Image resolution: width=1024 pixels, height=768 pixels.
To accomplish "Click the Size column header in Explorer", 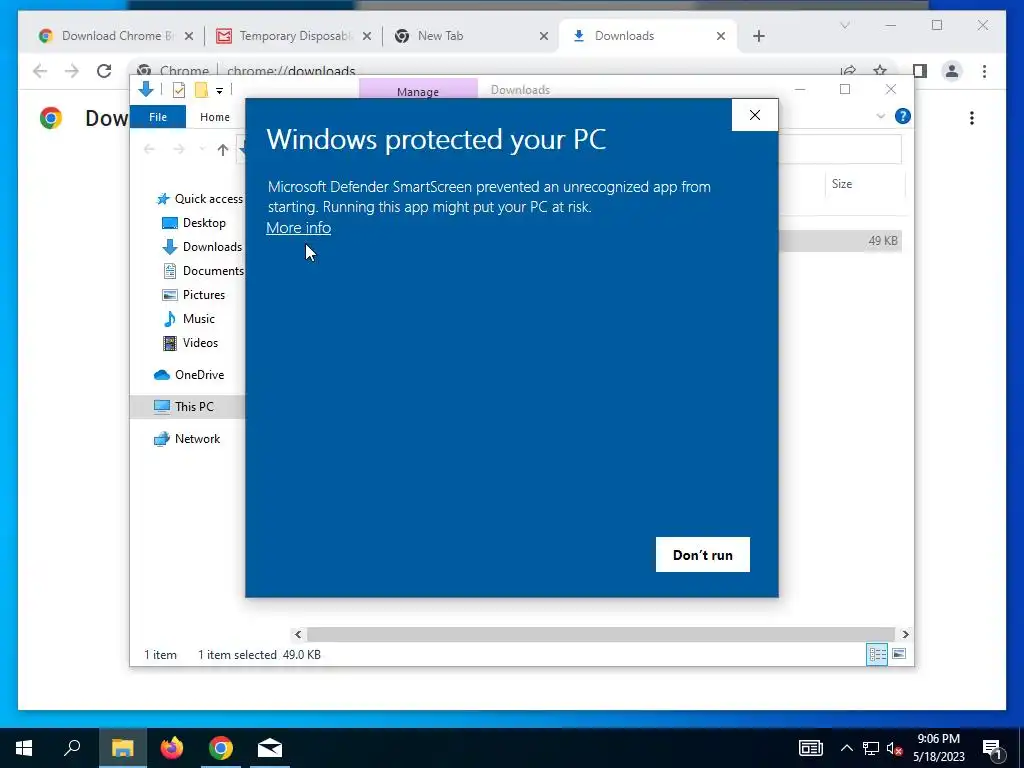I will 842,184.
